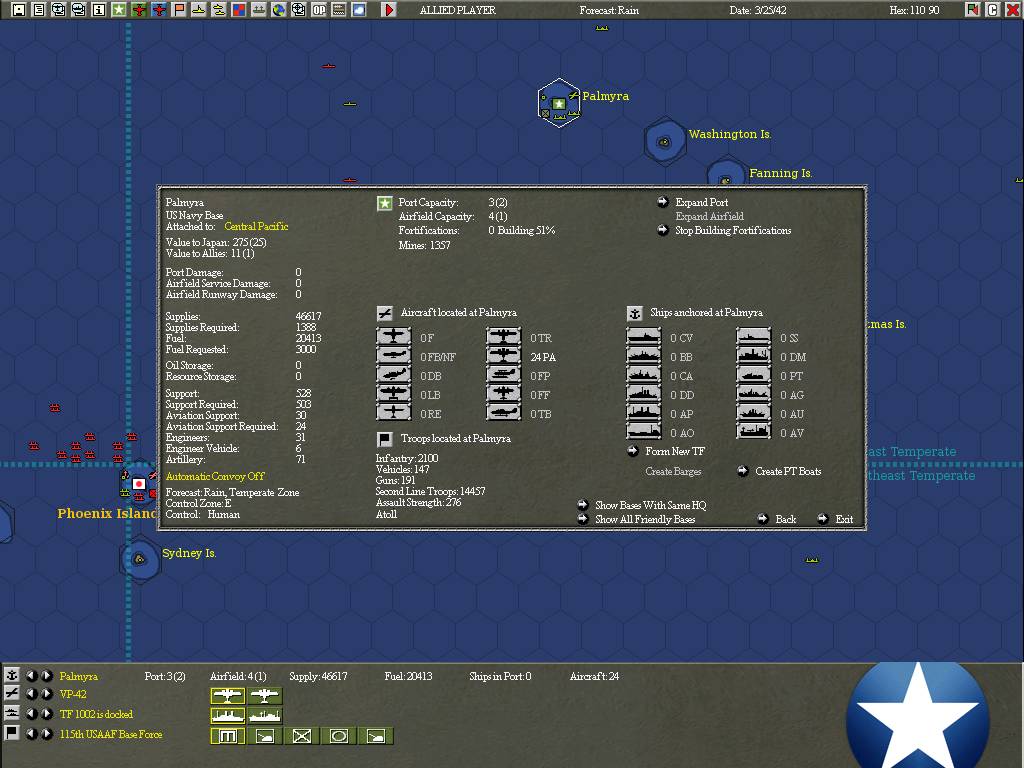Click the first TF 1002 ship icon

pos(227,716)
